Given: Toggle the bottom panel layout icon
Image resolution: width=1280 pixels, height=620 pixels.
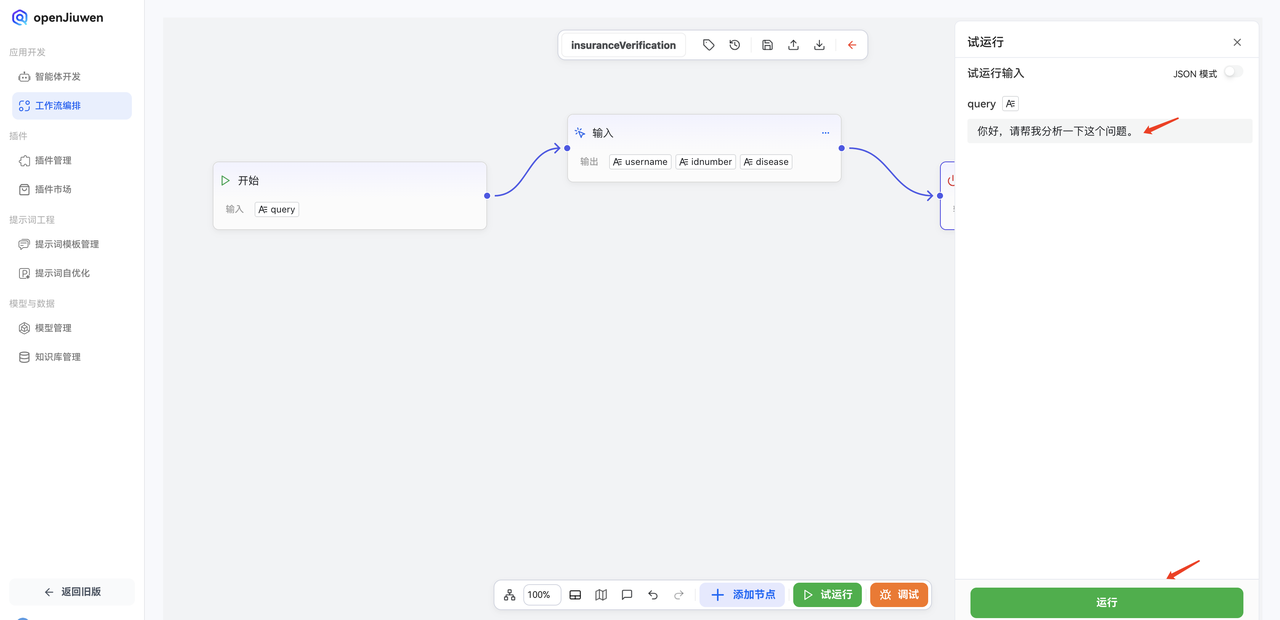Looking at the screenshot, I should click(575, 595).
